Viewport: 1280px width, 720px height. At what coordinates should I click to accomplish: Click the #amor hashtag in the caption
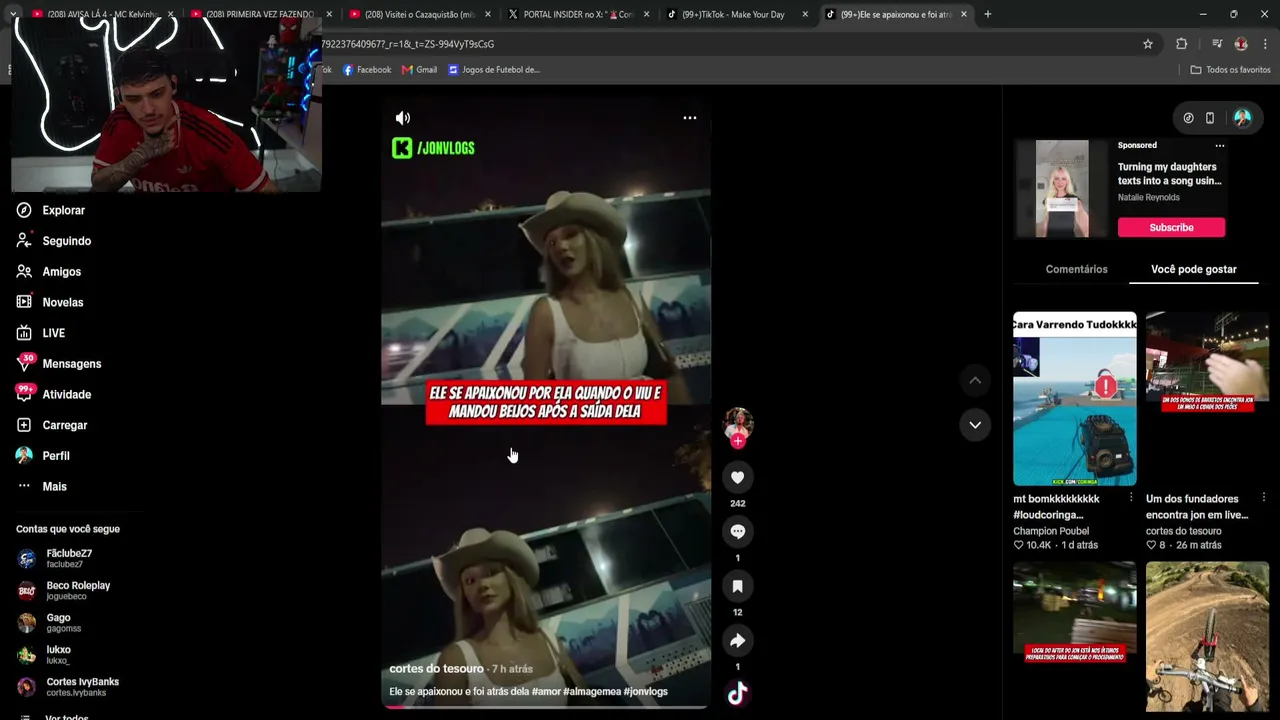pos(546,691)
